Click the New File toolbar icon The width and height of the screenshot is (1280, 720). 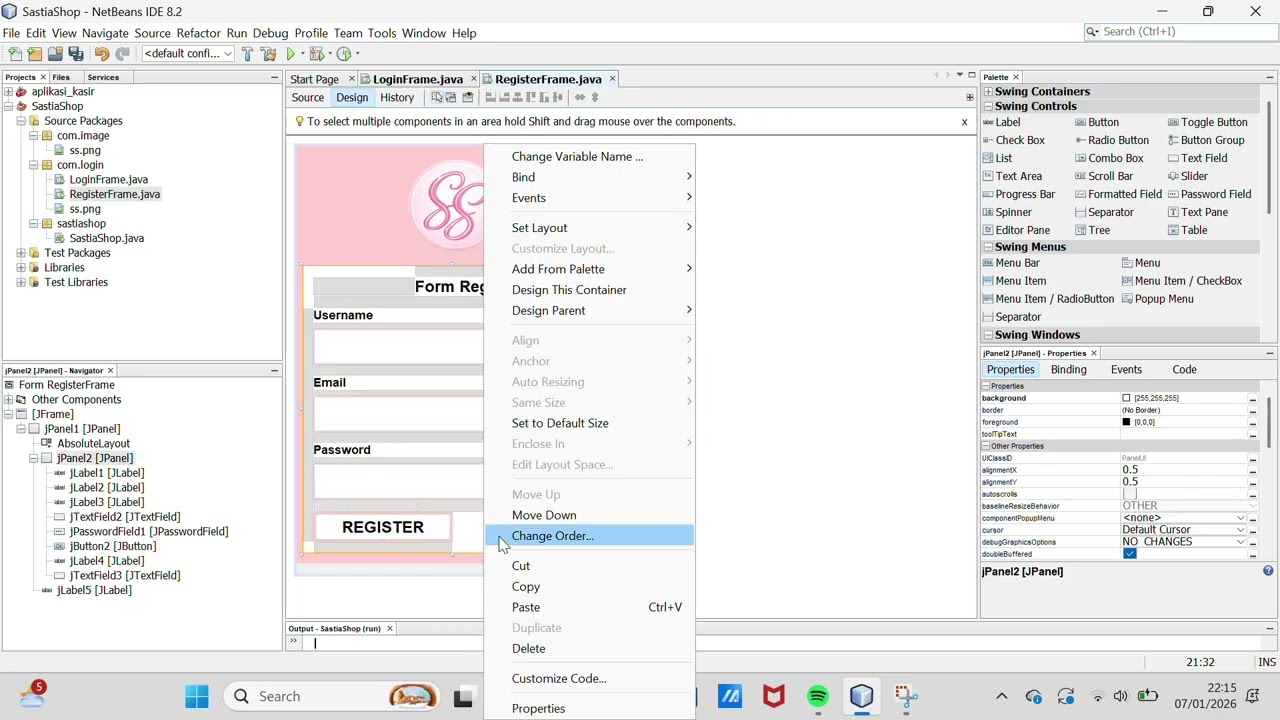[x=15, y=54]
